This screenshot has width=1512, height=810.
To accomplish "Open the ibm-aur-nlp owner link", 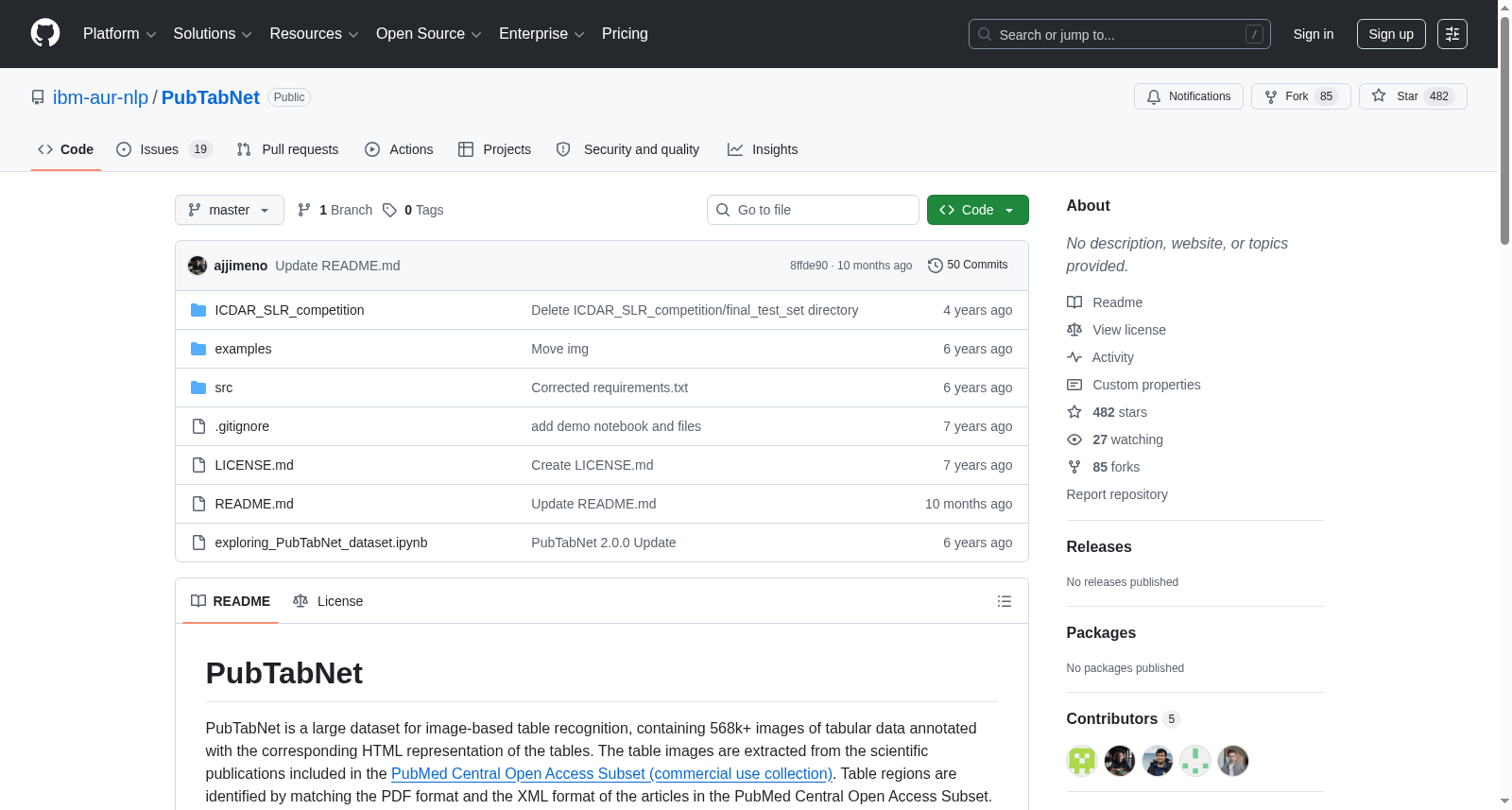I will 100,97.
